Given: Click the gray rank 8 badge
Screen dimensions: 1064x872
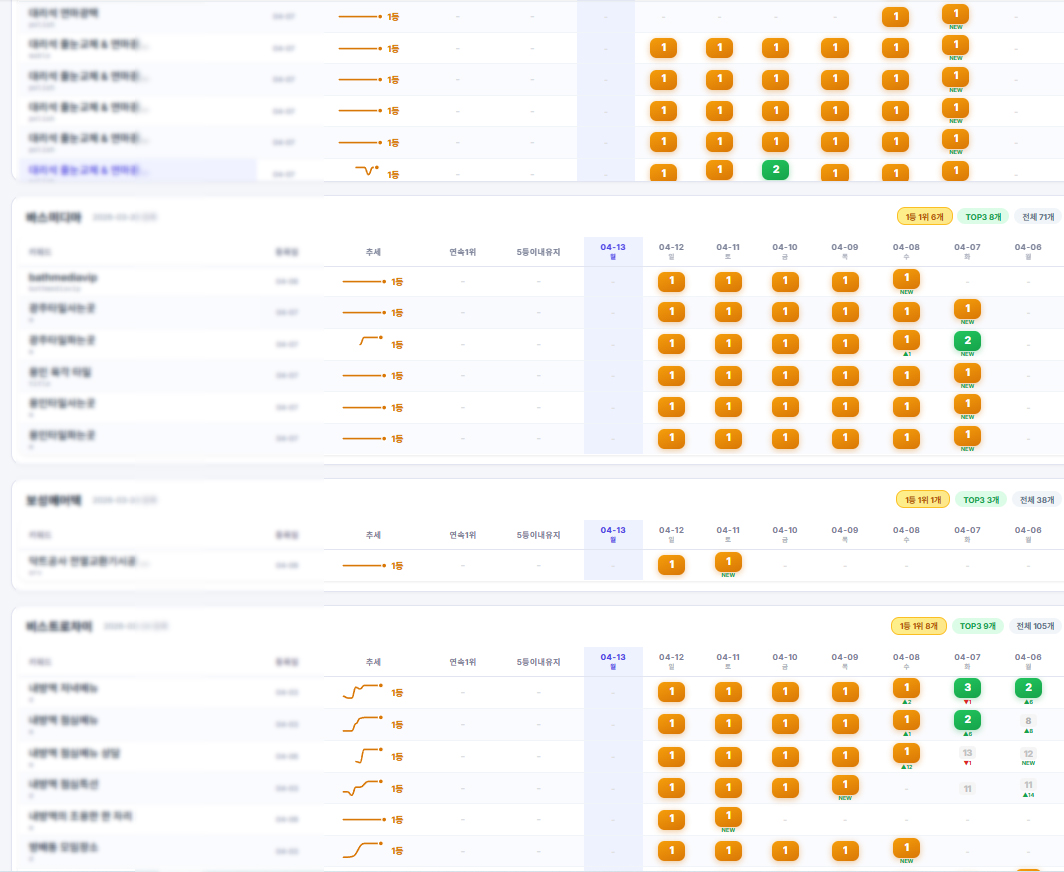Looking at the screenshot, I should point(1028,721).
